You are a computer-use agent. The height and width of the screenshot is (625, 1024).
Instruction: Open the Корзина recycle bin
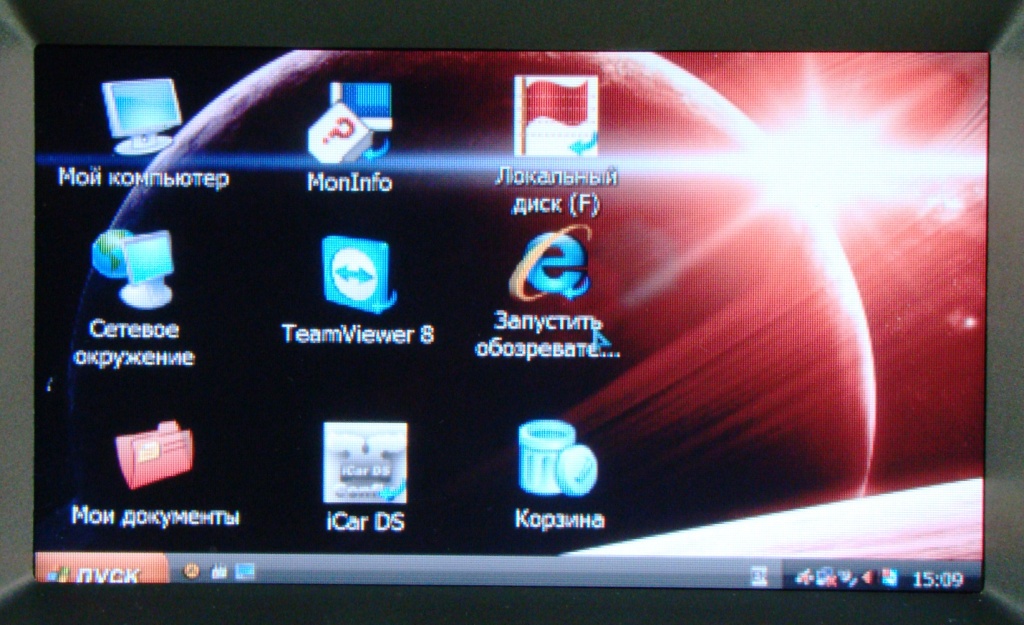(557, 459)
